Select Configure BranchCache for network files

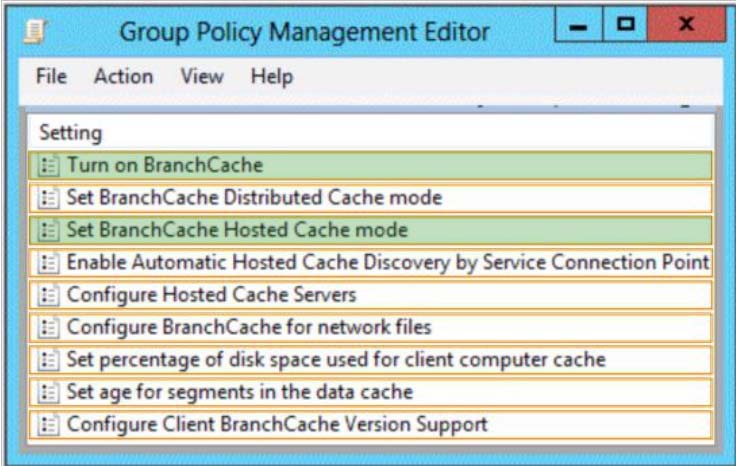[x=370, y=328]
